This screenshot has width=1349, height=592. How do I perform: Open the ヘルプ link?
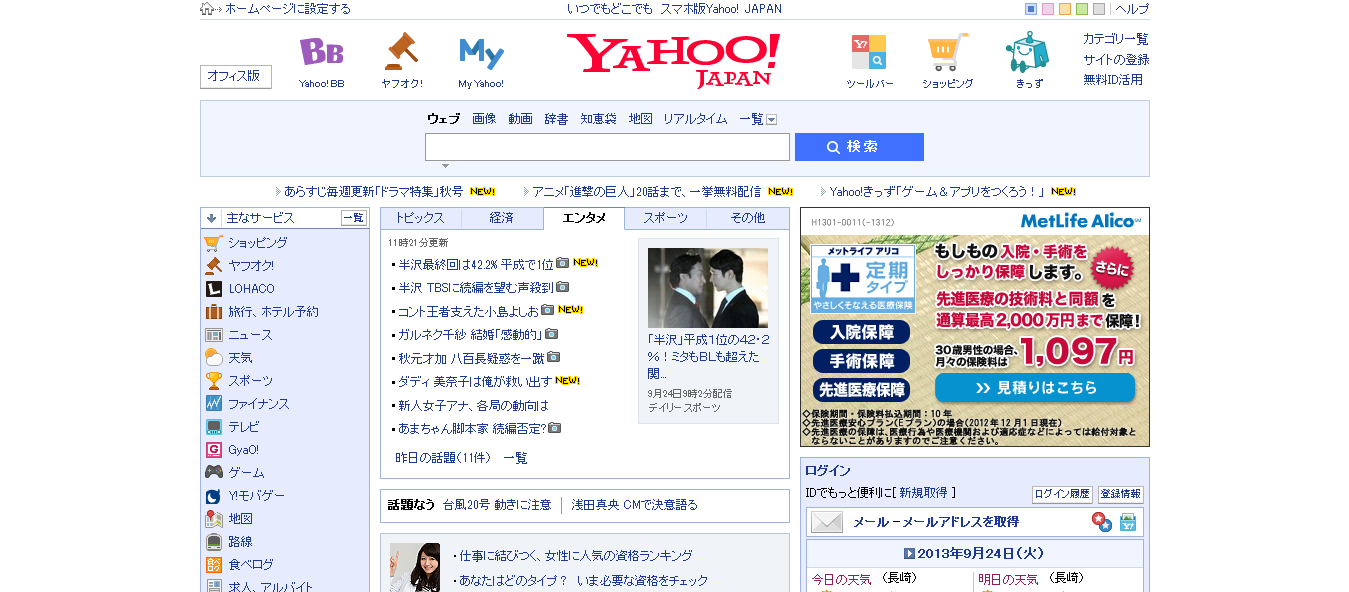tap(1132, 9)
